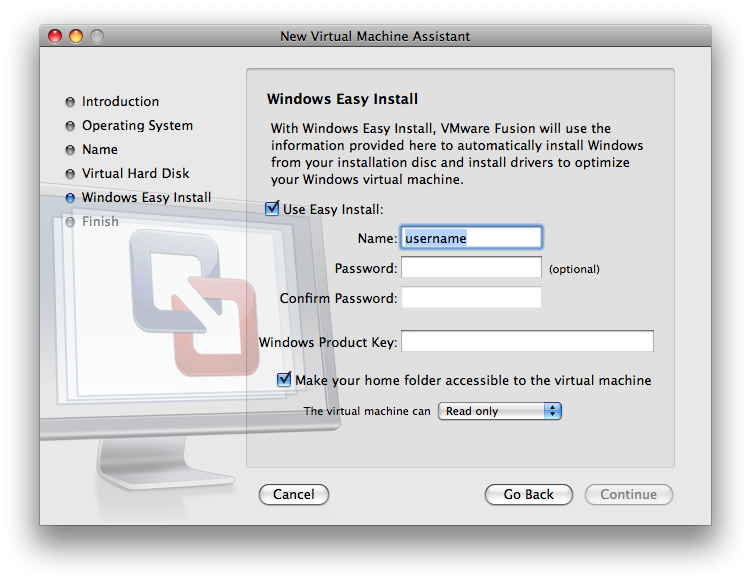The width and height of the screenshot is (751, 580).
Task: Focus the Password input field
Action: pos(471,267)
